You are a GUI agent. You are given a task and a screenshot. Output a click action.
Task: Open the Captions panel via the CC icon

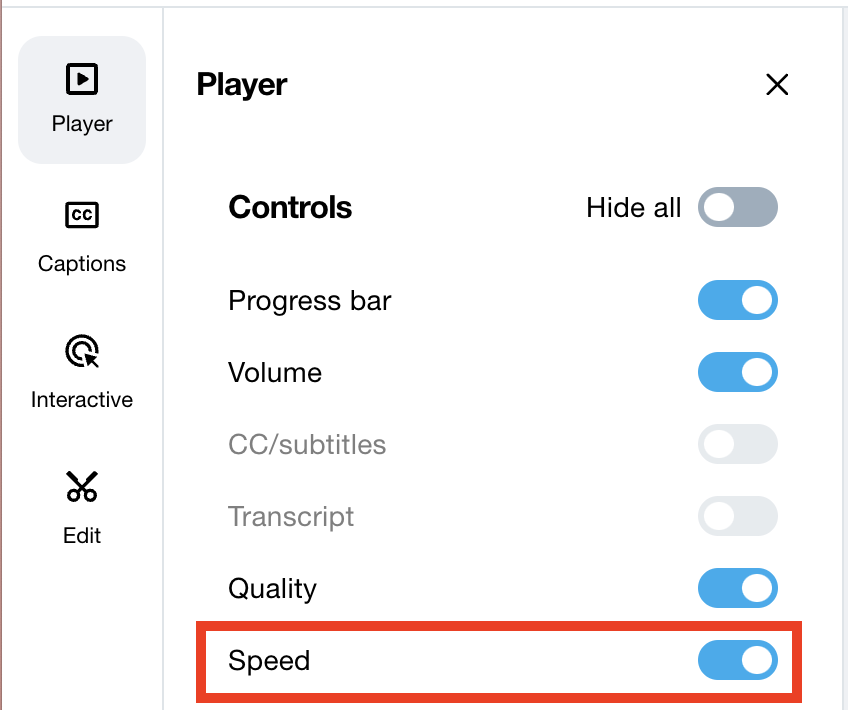[x=81, y=216]
